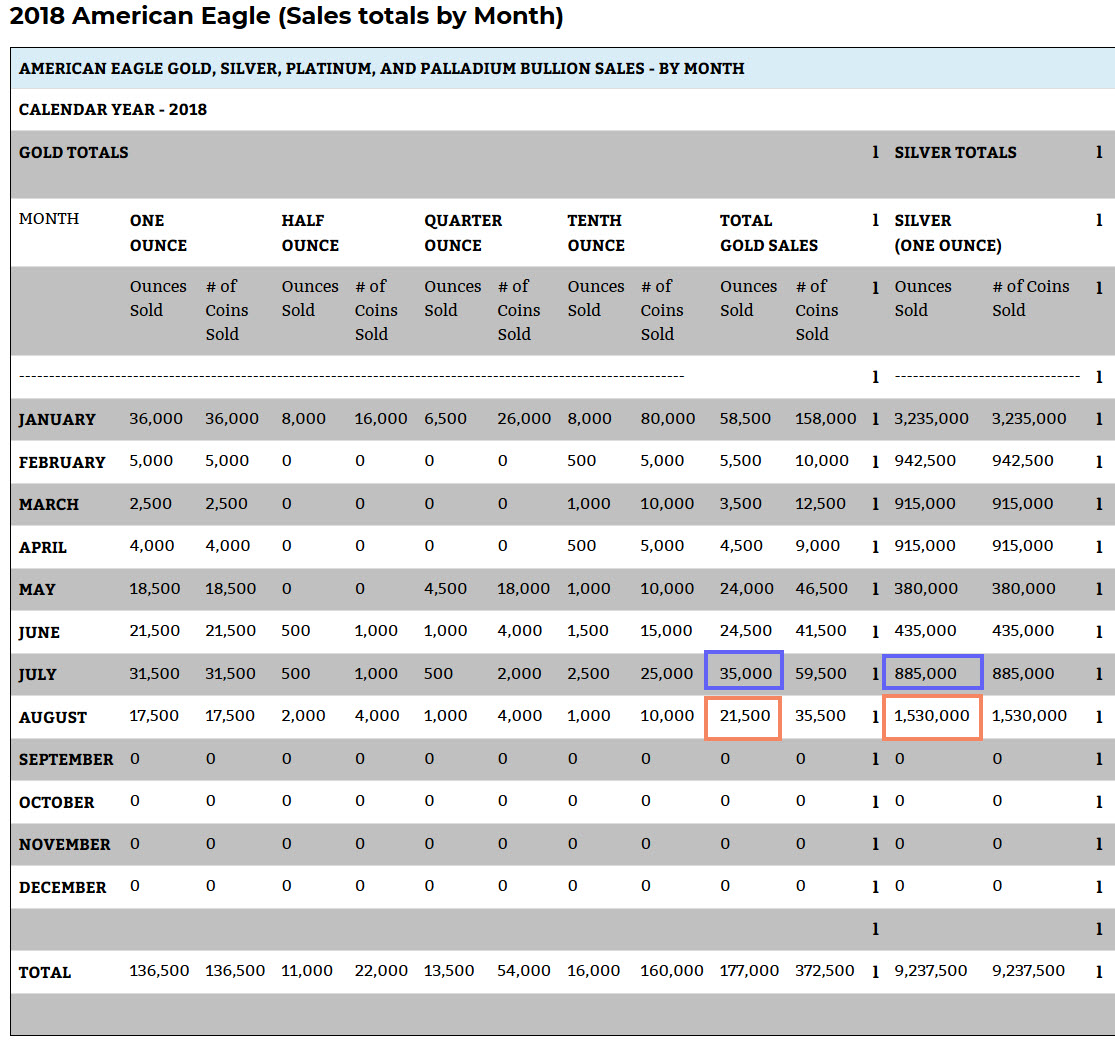Click the "MONTH" column header
Screen dimensions: 1115x1041
(x=49, y=218)
